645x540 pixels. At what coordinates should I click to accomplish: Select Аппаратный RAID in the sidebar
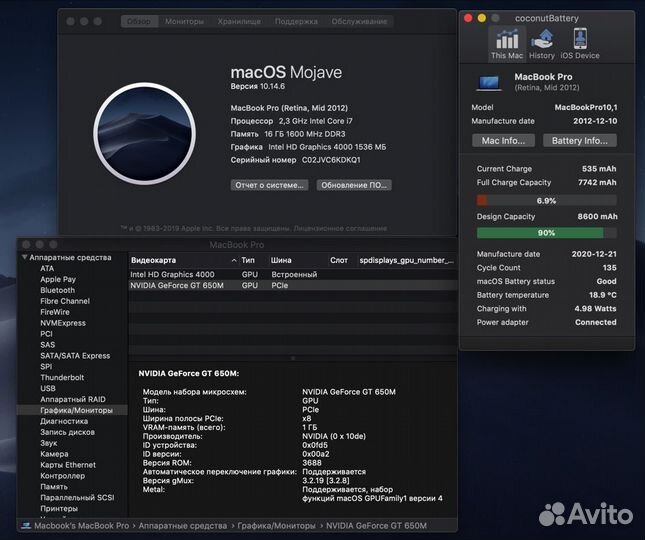click(73, 399)
